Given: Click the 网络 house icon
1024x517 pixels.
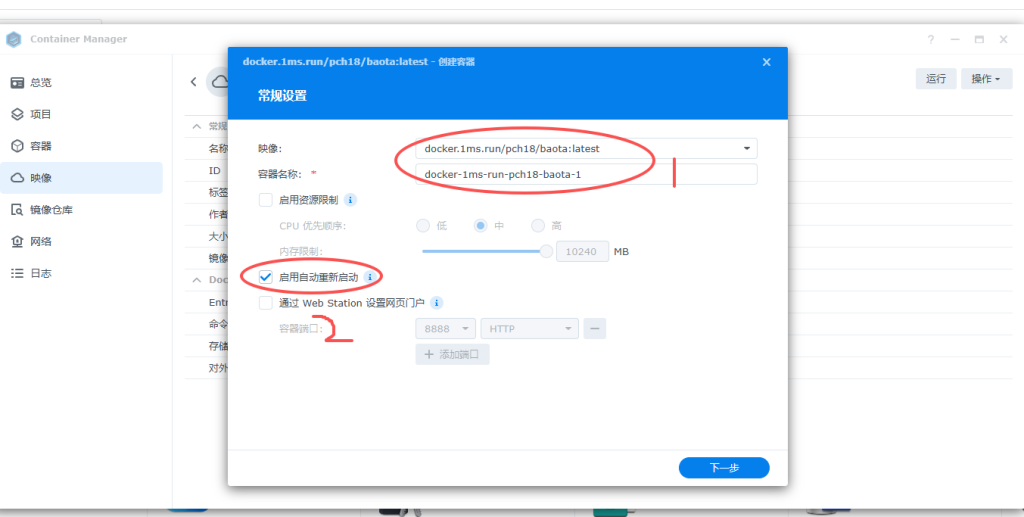Looking at the screenshot, I should (18, 242).
